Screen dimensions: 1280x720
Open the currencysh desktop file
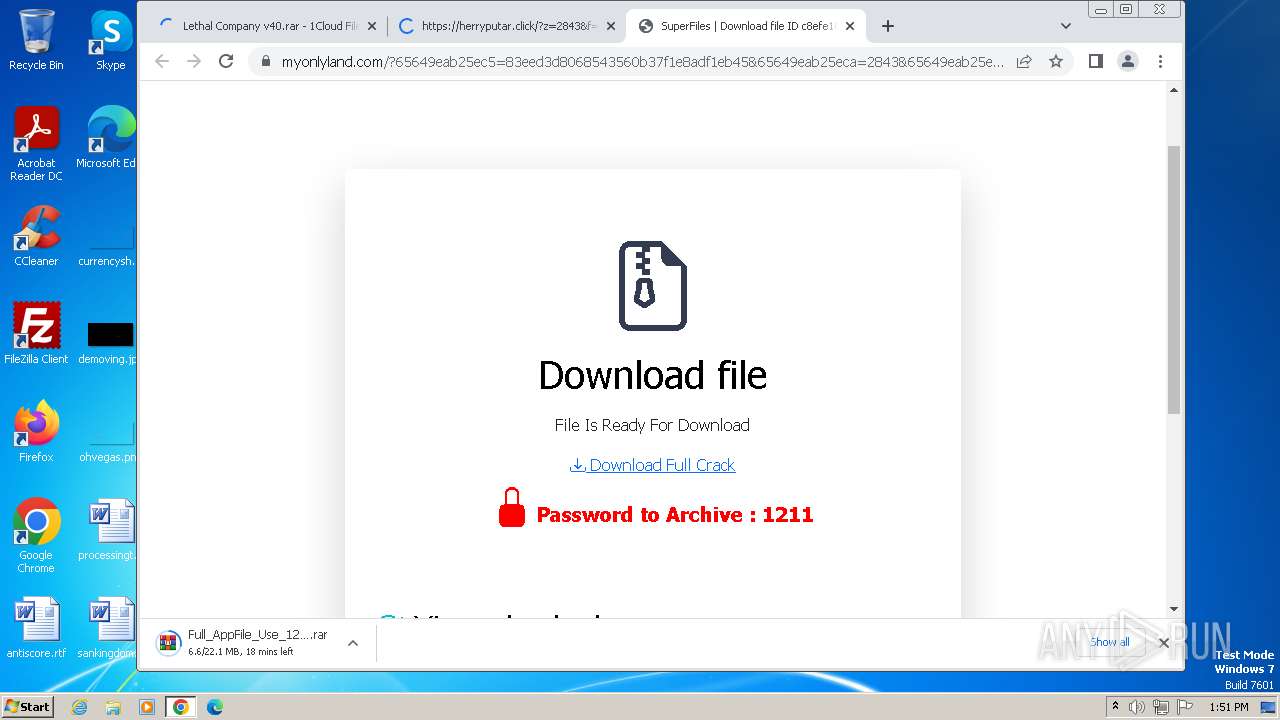click(x=108, y=244)
